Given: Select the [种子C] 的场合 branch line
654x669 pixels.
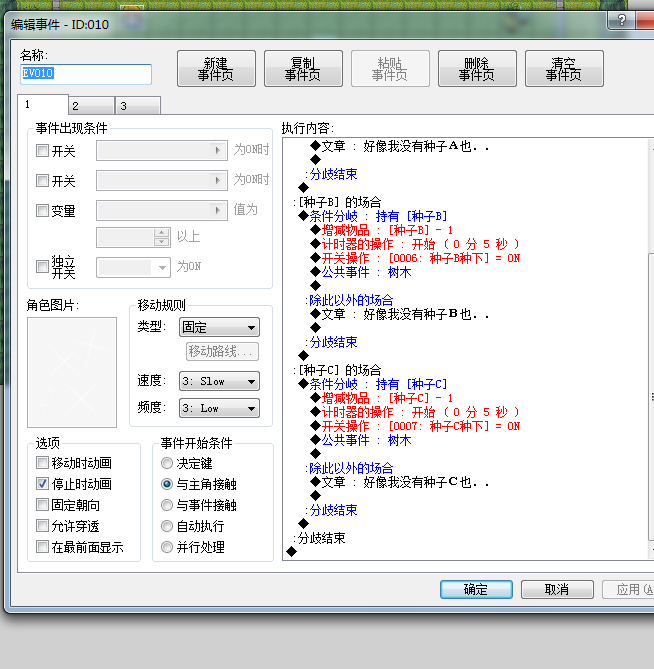Looking at the screenshot, I should click(x=337, y=370).
